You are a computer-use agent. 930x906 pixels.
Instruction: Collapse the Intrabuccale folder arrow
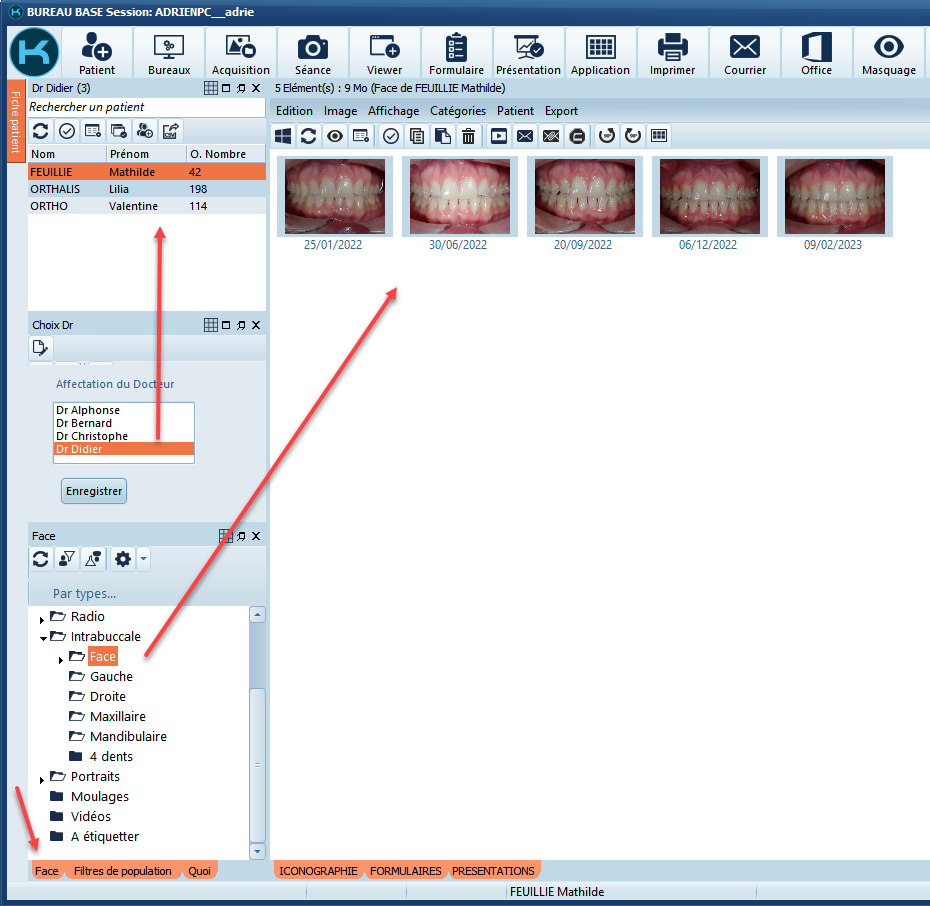tap(43, 637)
